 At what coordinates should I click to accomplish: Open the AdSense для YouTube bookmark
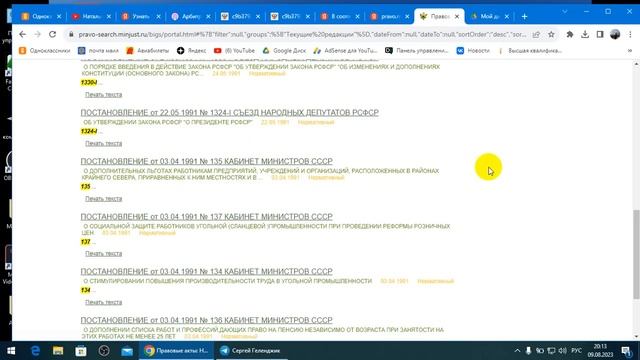(x=345, y=51)
